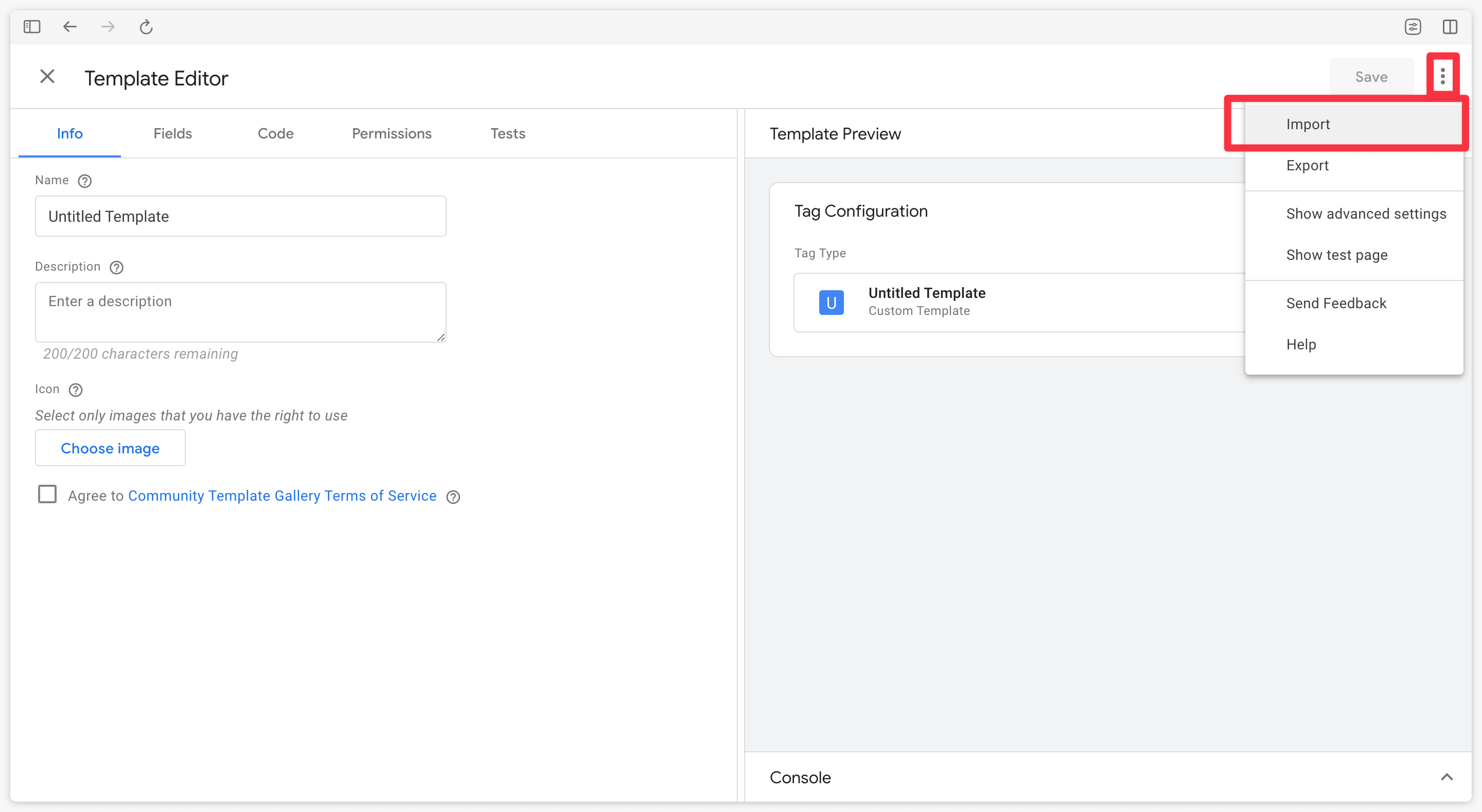
Task: Click the Permissions tab
Action: coord(391,133)
